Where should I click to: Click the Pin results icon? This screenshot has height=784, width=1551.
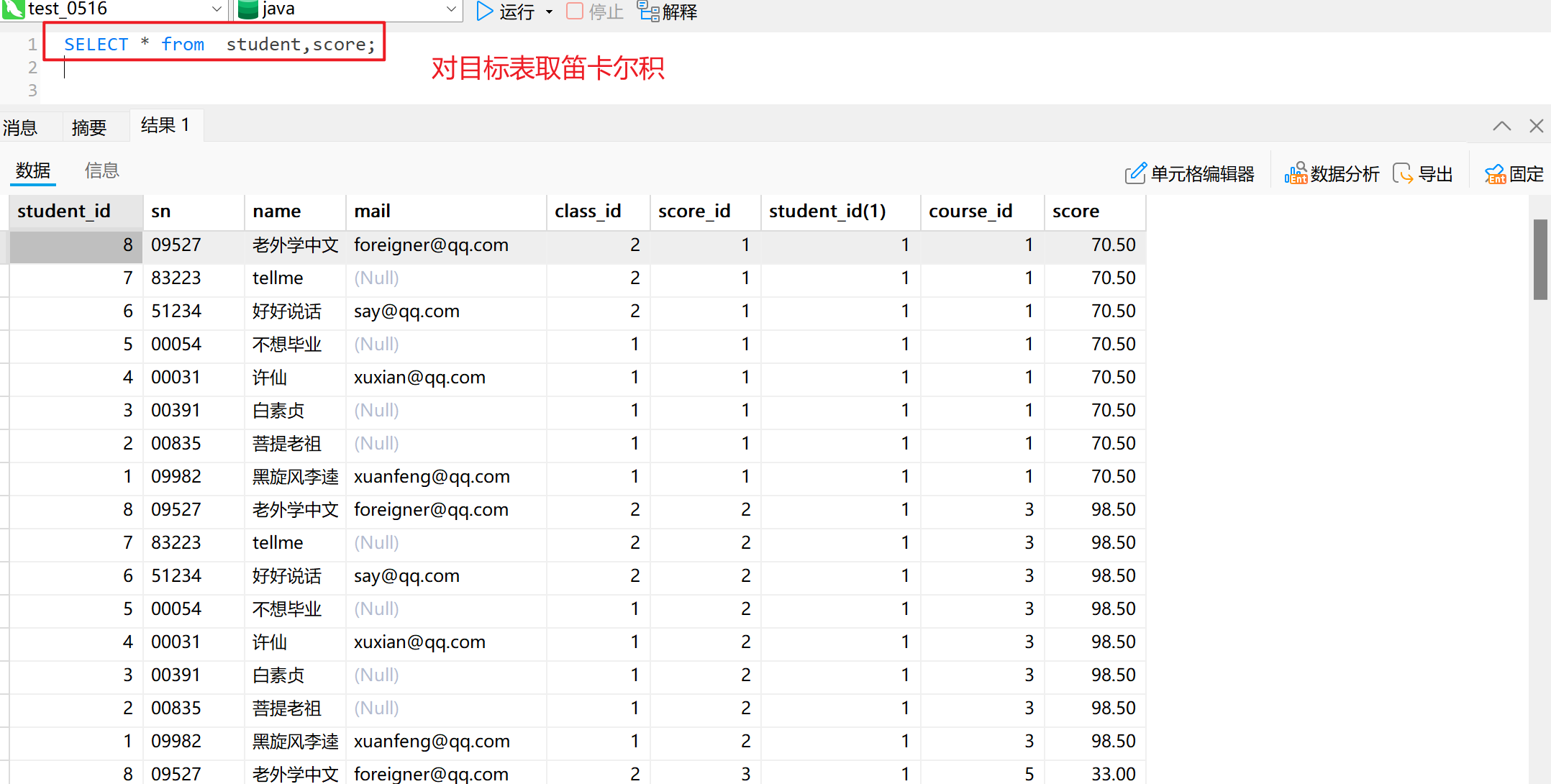point(1495,173)
